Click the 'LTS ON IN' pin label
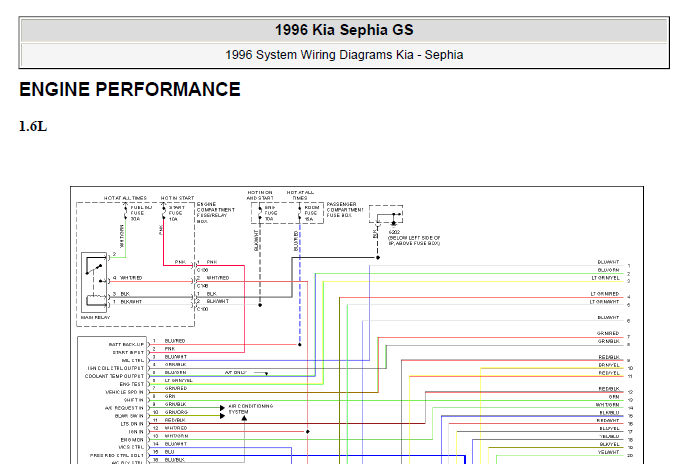 pyautogui.click(x=132, y=424)
